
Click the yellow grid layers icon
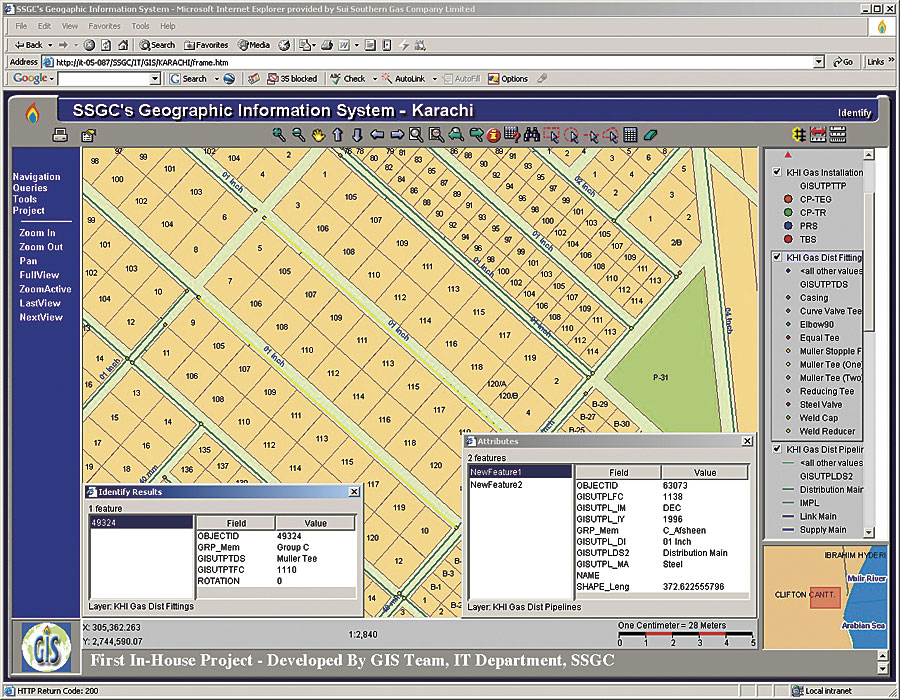(x=799, y=135)
